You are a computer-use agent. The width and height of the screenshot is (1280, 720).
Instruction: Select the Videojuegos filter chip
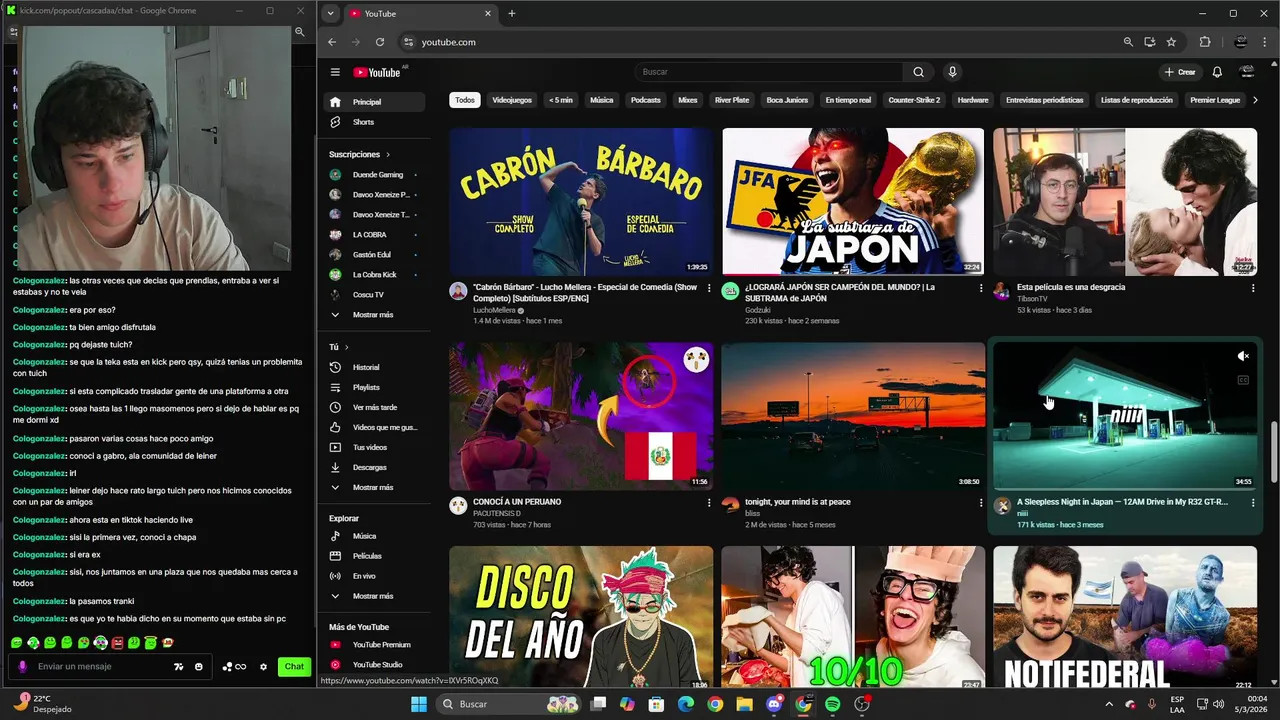tap(512, 100)
